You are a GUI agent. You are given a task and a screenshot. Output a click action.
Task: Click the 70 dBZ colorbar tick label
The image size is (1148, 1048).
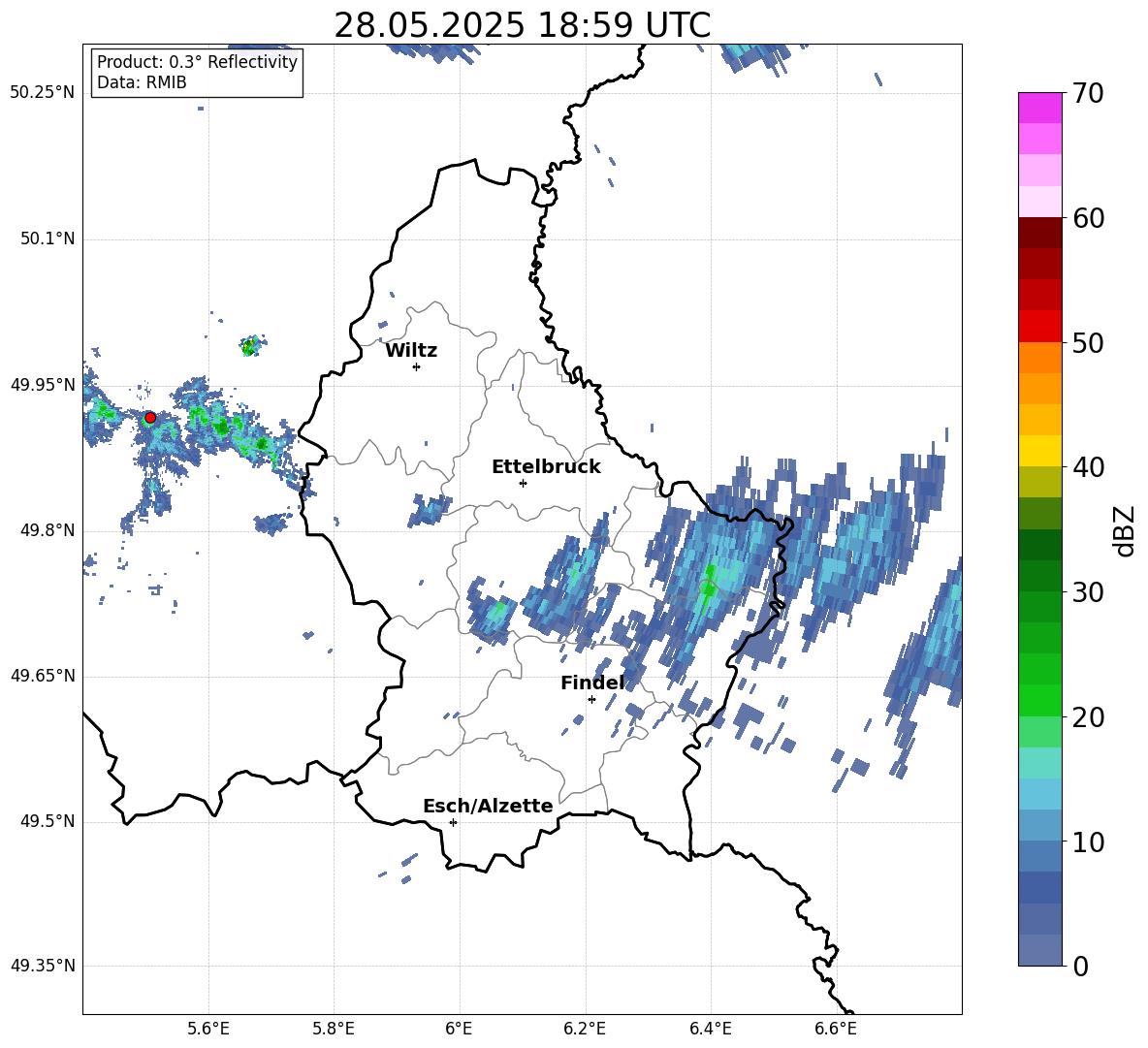coord(1089,93)
